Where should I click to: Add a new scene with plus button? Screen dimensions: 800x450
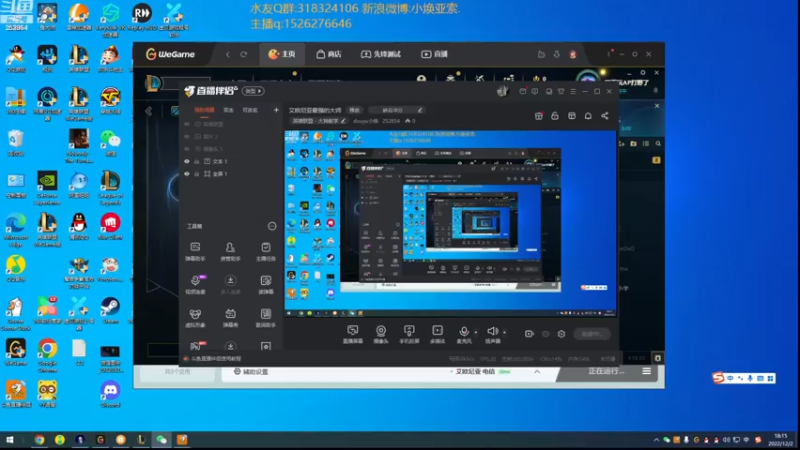(x=276, y=110)
